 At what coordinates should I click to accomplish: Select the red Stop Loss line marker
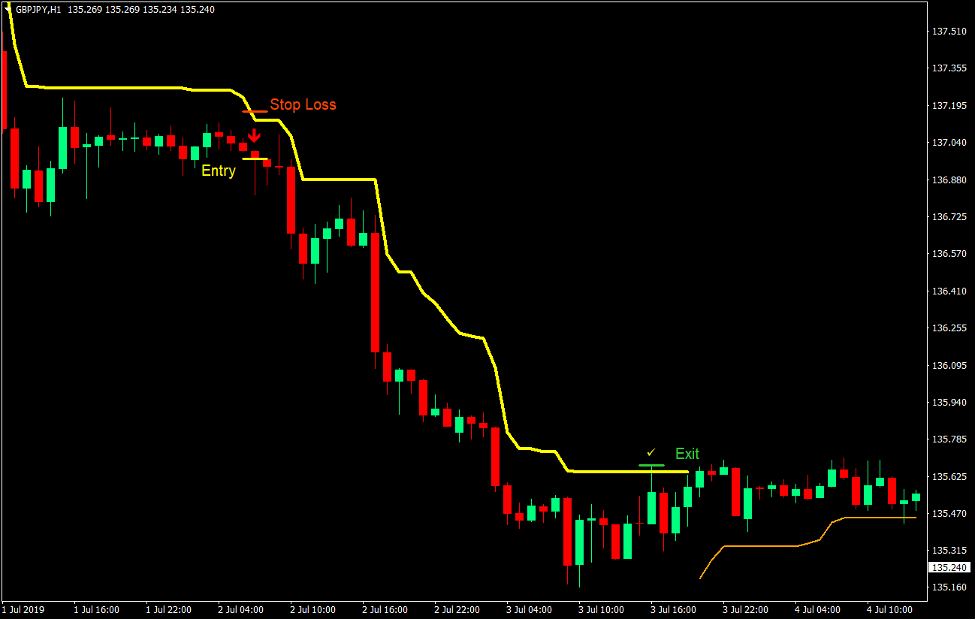coord(256,110)
